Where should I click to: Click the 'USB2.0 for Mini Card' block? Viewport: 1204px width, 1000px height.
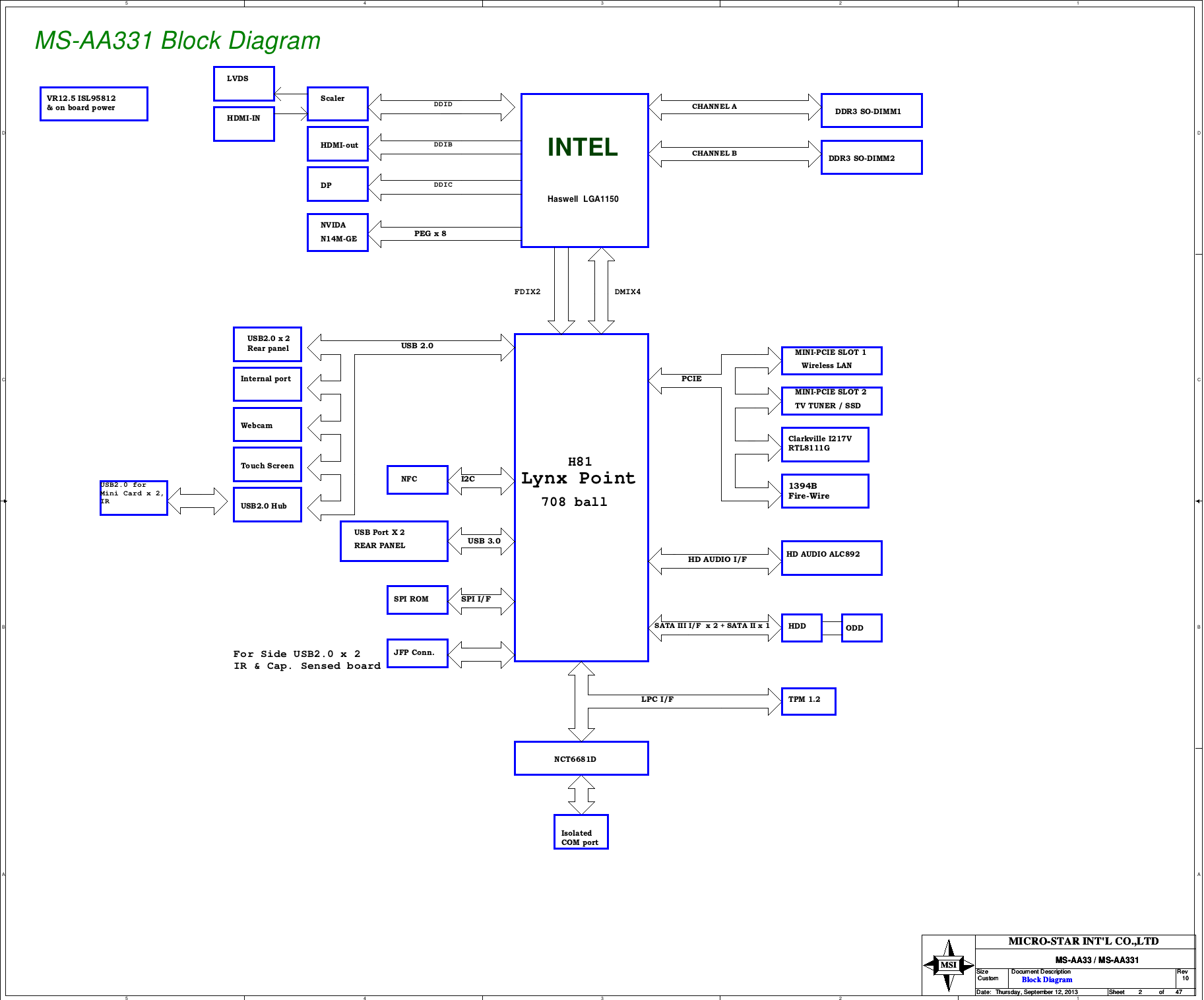(134, 498)
